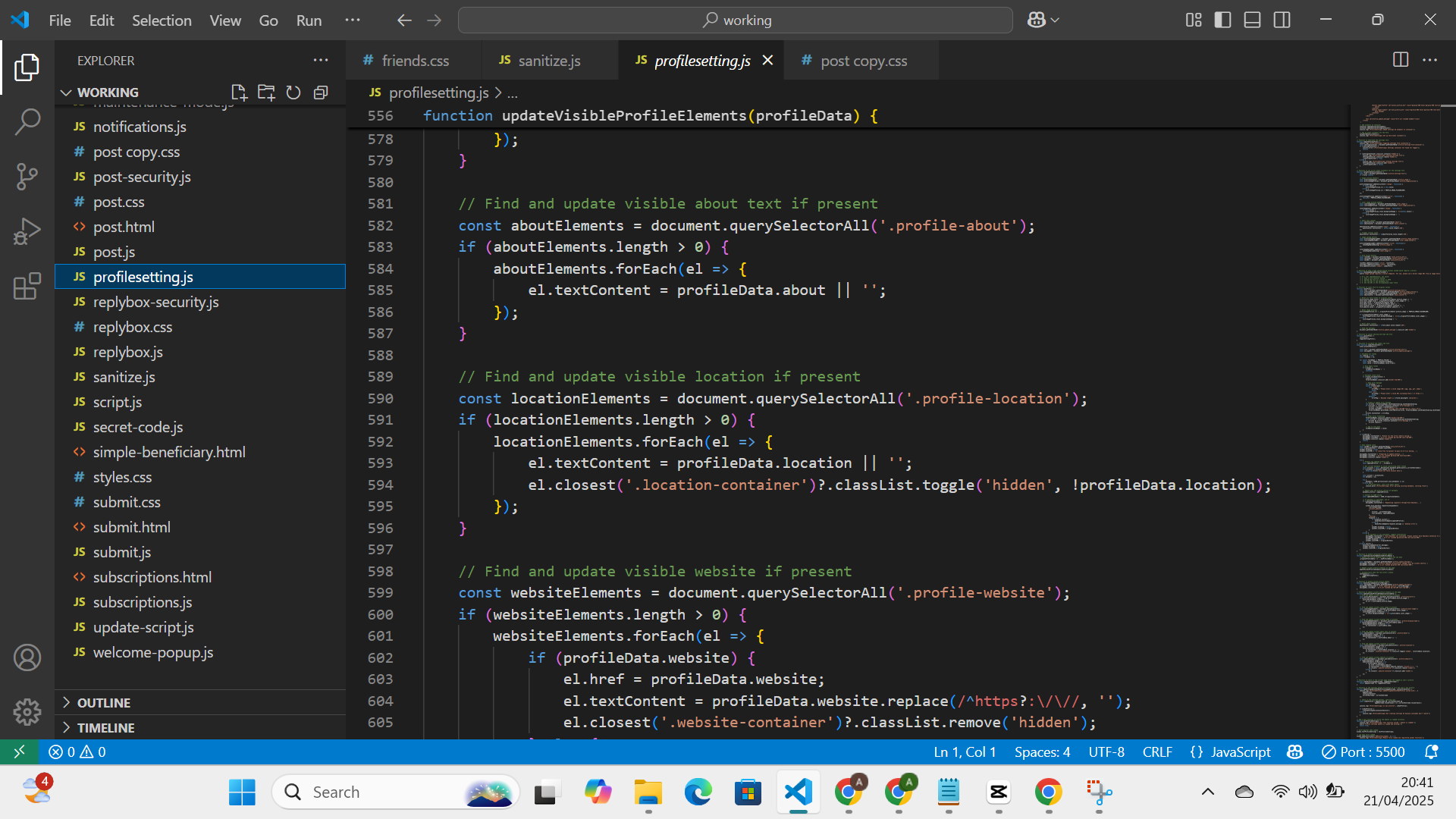Click the taskbar Search box
The width and height of the screenshot is (1456, 819).
pyautogui.click(x=395, y=792)
